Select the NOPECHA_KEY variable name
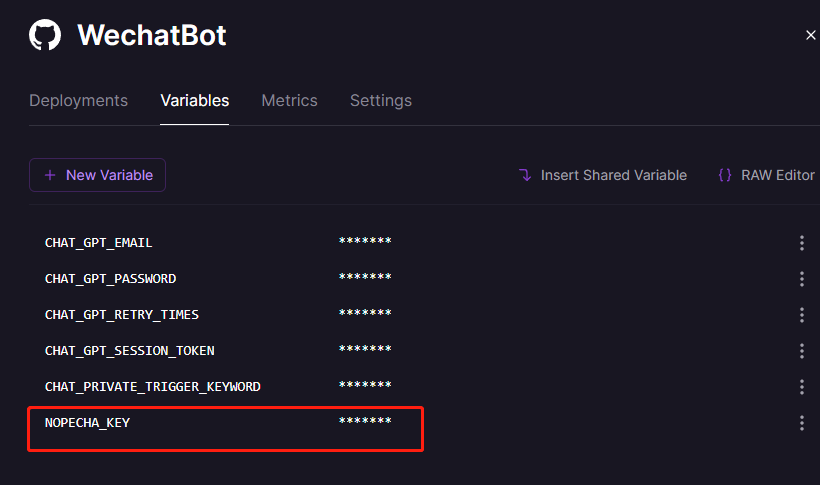Screen dimensions: 820x485 87,423
